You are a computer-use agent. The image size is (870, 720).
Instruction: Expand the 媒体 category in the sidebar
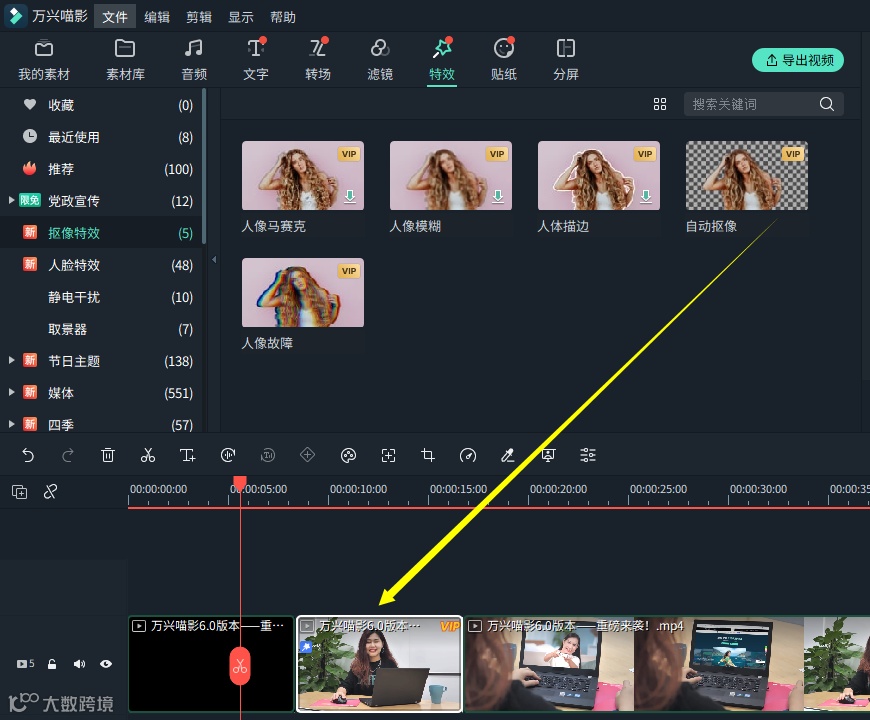(x=10, y=393)
